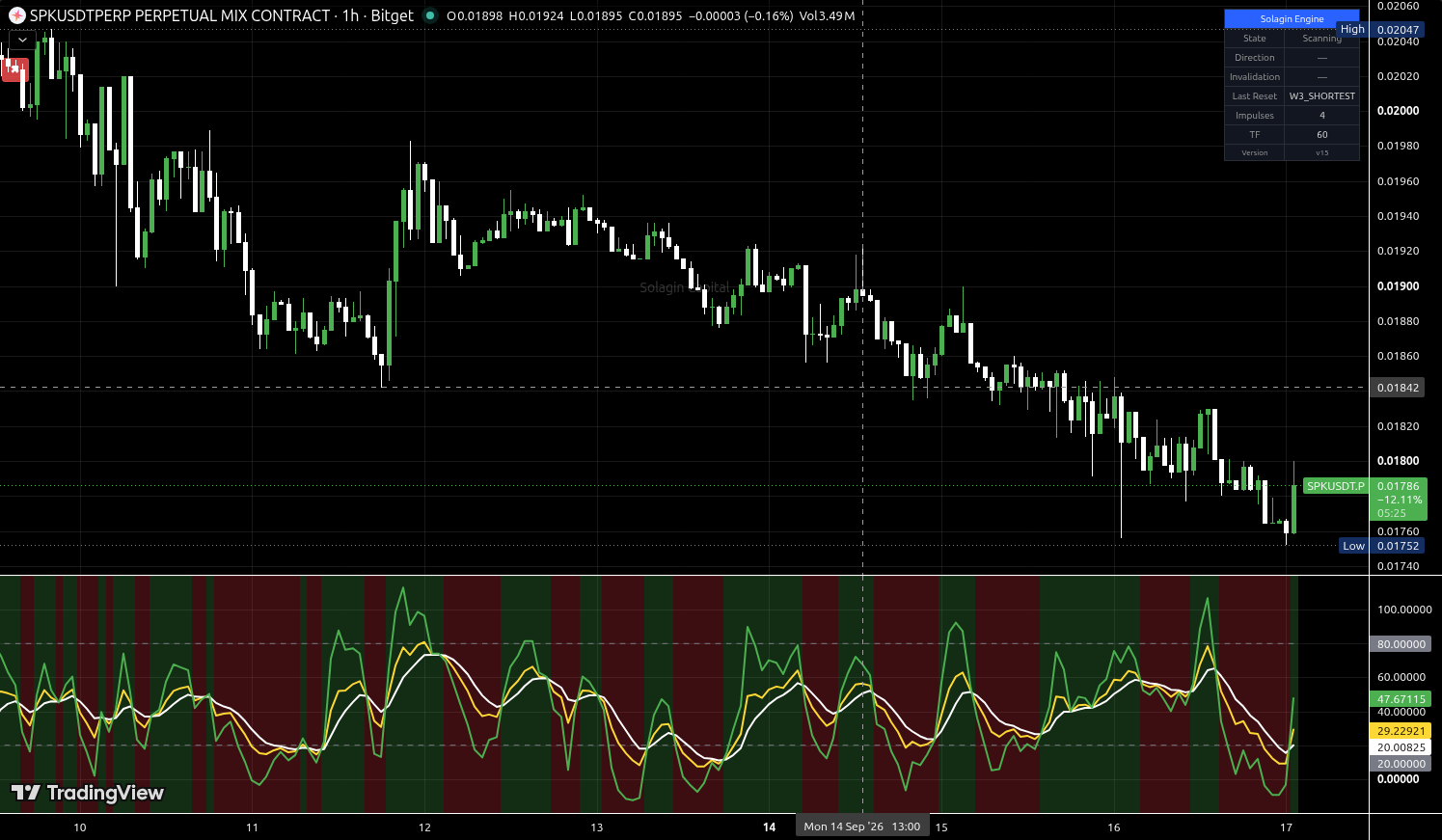Click bold date 14 on time axis
The image size is (1442, 840).
769,827
